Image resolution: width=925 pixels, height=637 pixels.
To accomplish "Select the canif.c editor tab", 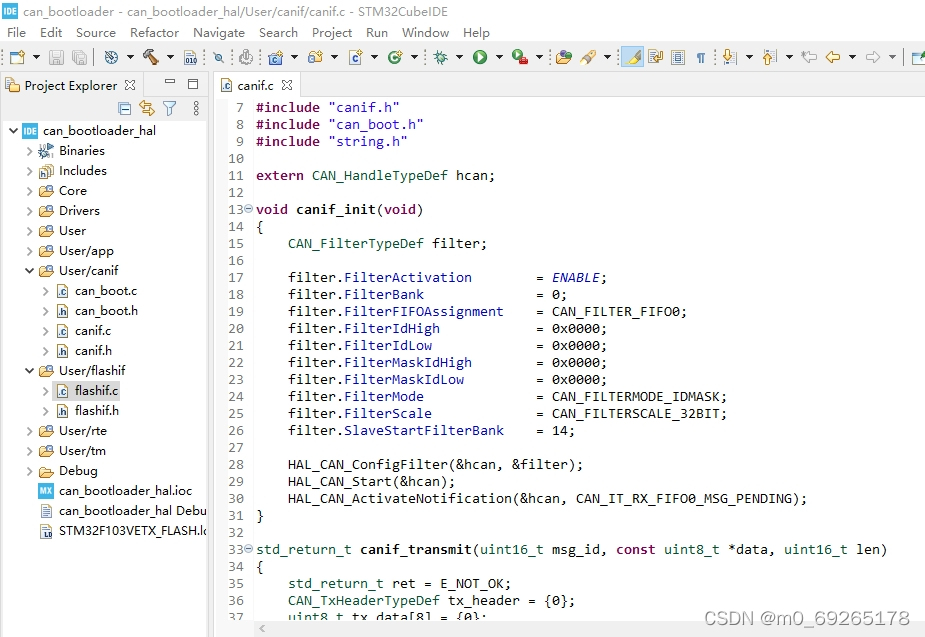I will click(x=256, y=86).
